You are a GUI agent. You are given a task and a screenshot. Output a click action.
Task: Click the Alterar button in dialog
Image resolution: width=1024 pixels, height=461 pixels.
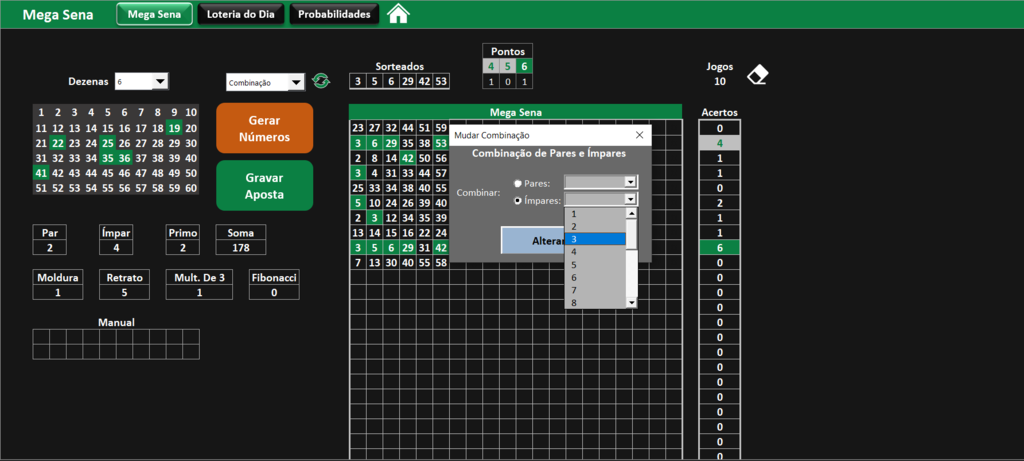tap(533, 240)
